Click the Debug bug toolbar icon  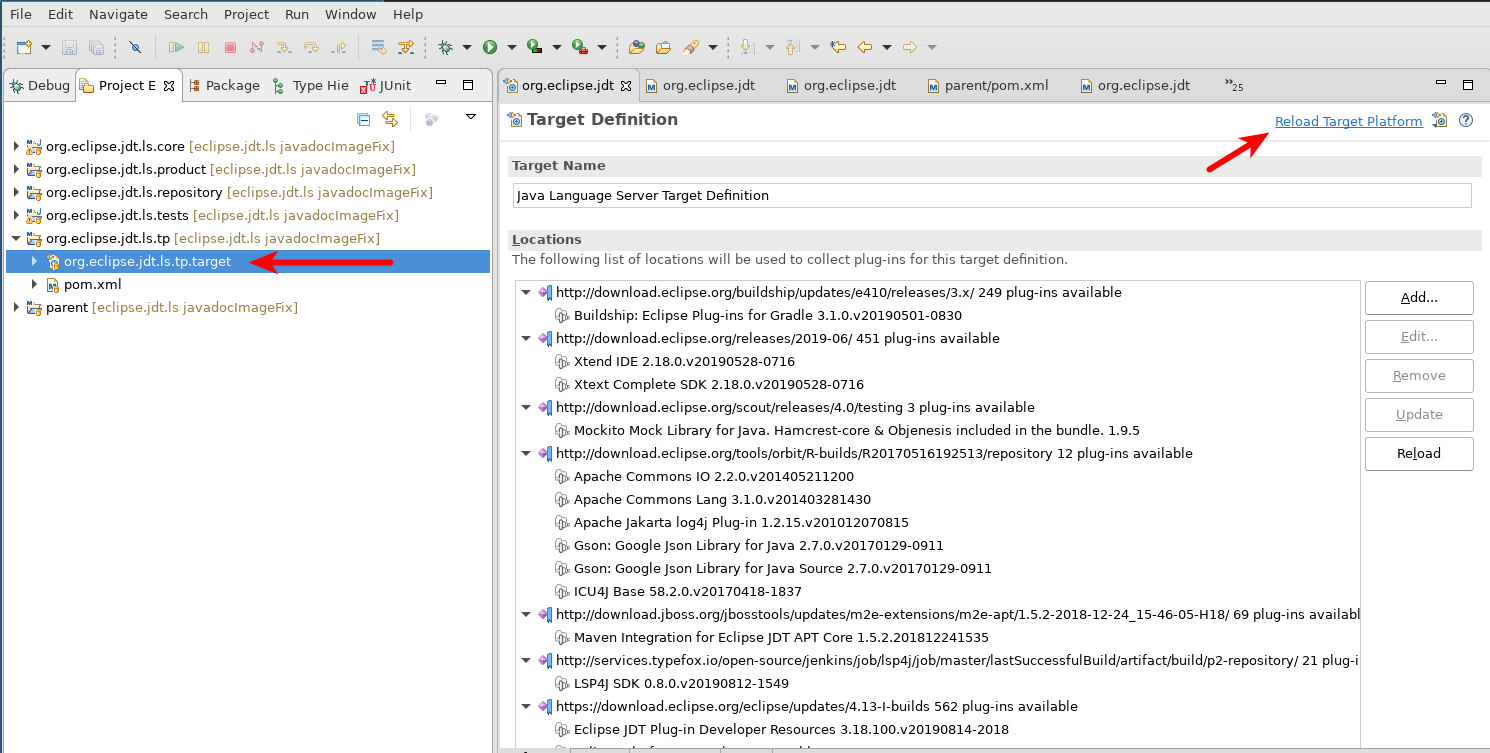445,47
